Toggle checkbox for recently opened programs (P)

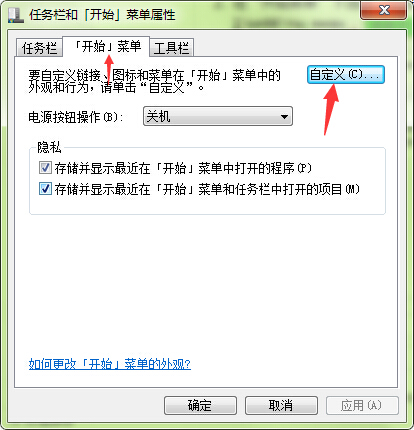pyautogui.click(x=45, y=168)
